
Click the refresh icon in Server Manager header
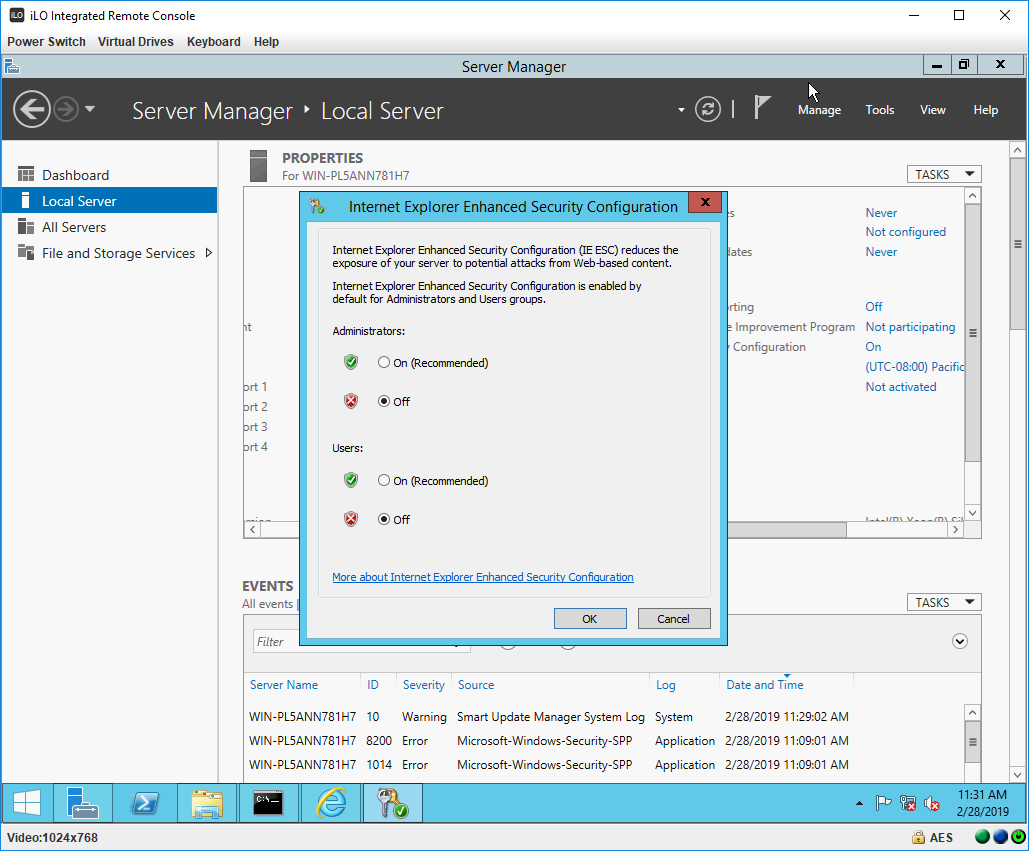click(708, 109)
